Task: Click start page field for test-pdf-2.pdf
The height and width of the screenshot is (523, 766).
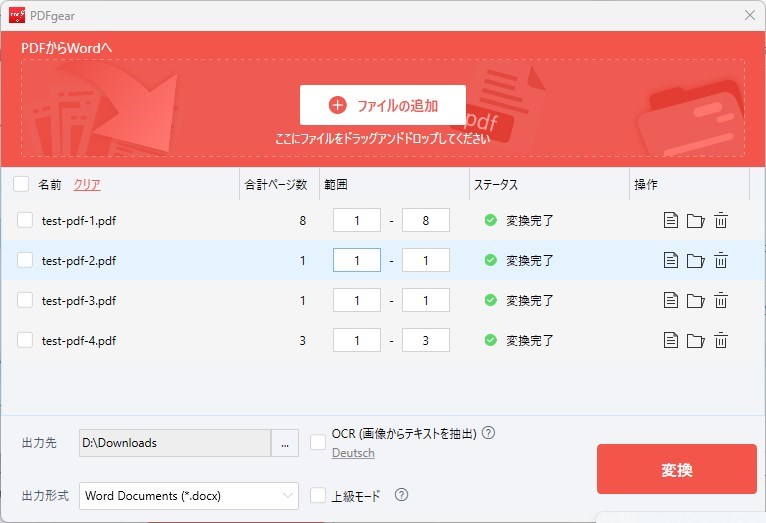Action: (357, 260)
